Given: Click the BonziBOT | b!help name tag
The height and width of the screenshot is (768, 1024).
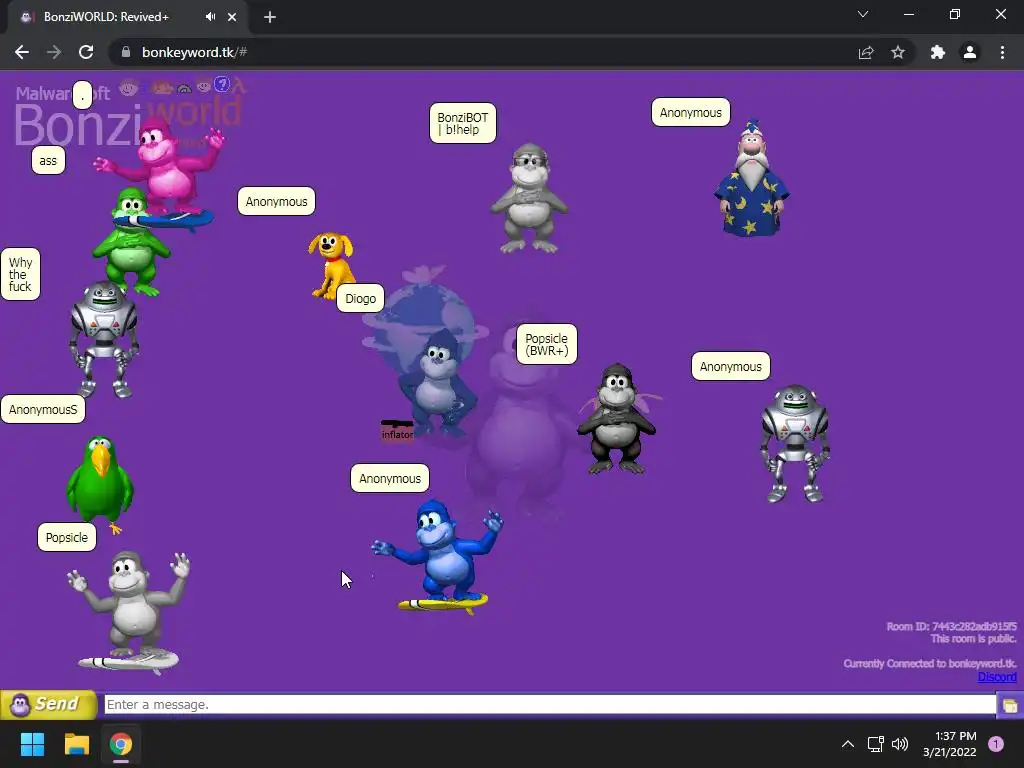Looking at the screenshot, I should point(462,123).
